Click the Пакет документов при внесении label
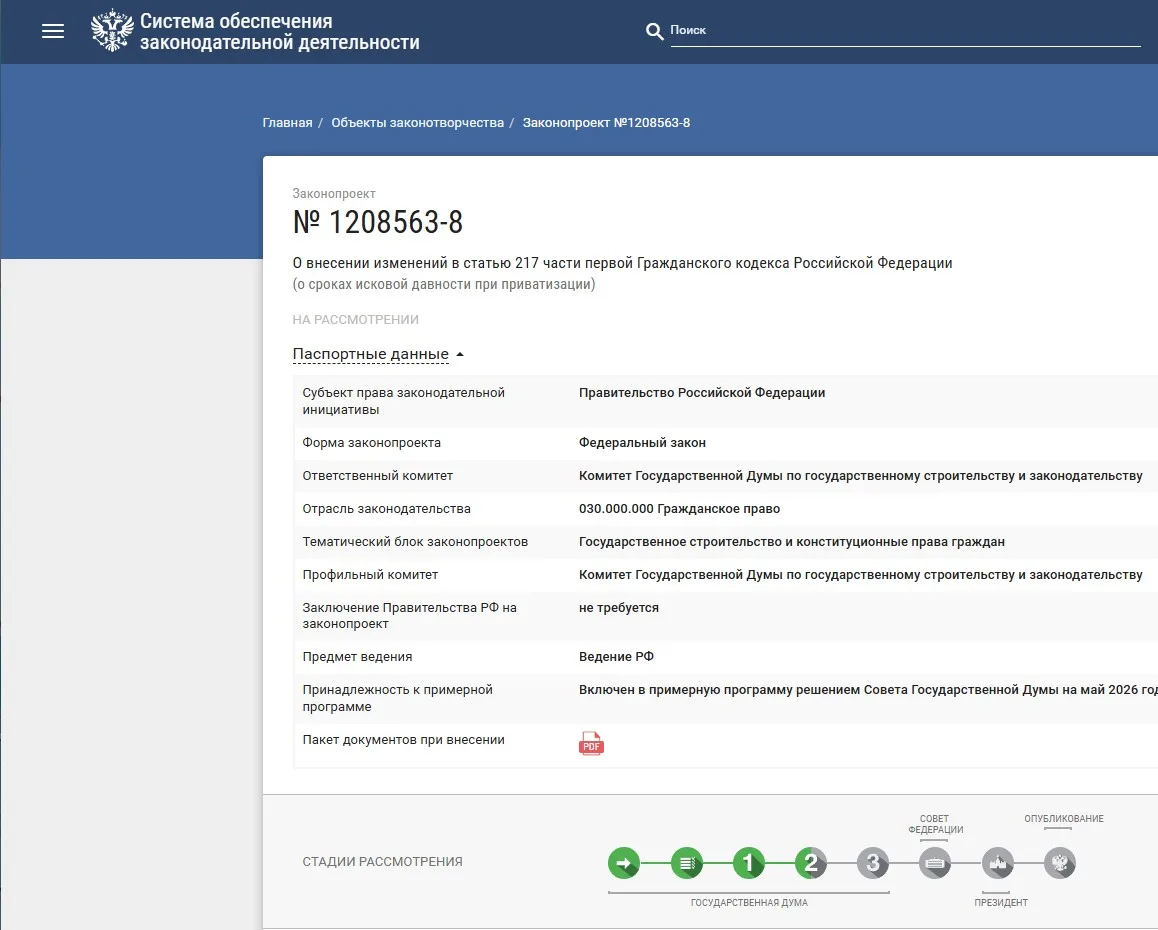Viewport: 1158px width, 930px height. point(403,740)
